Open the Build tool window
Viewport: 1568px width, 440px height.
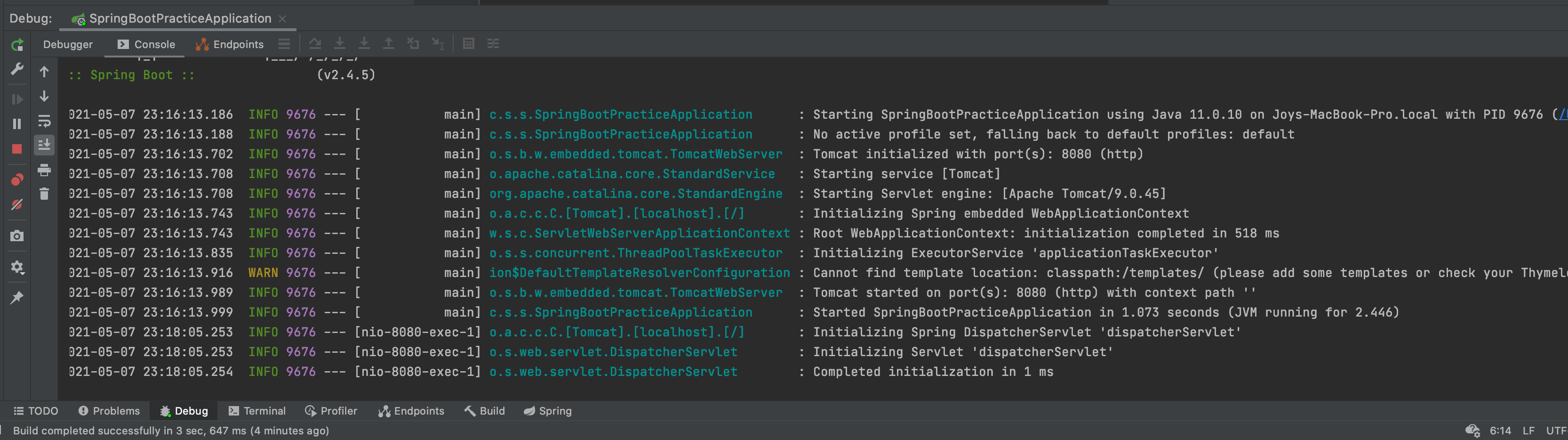coord(485,411)
